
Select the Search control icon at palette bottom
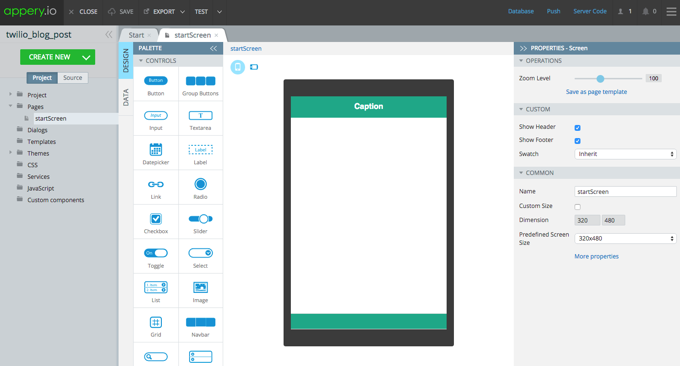(156, 356)
